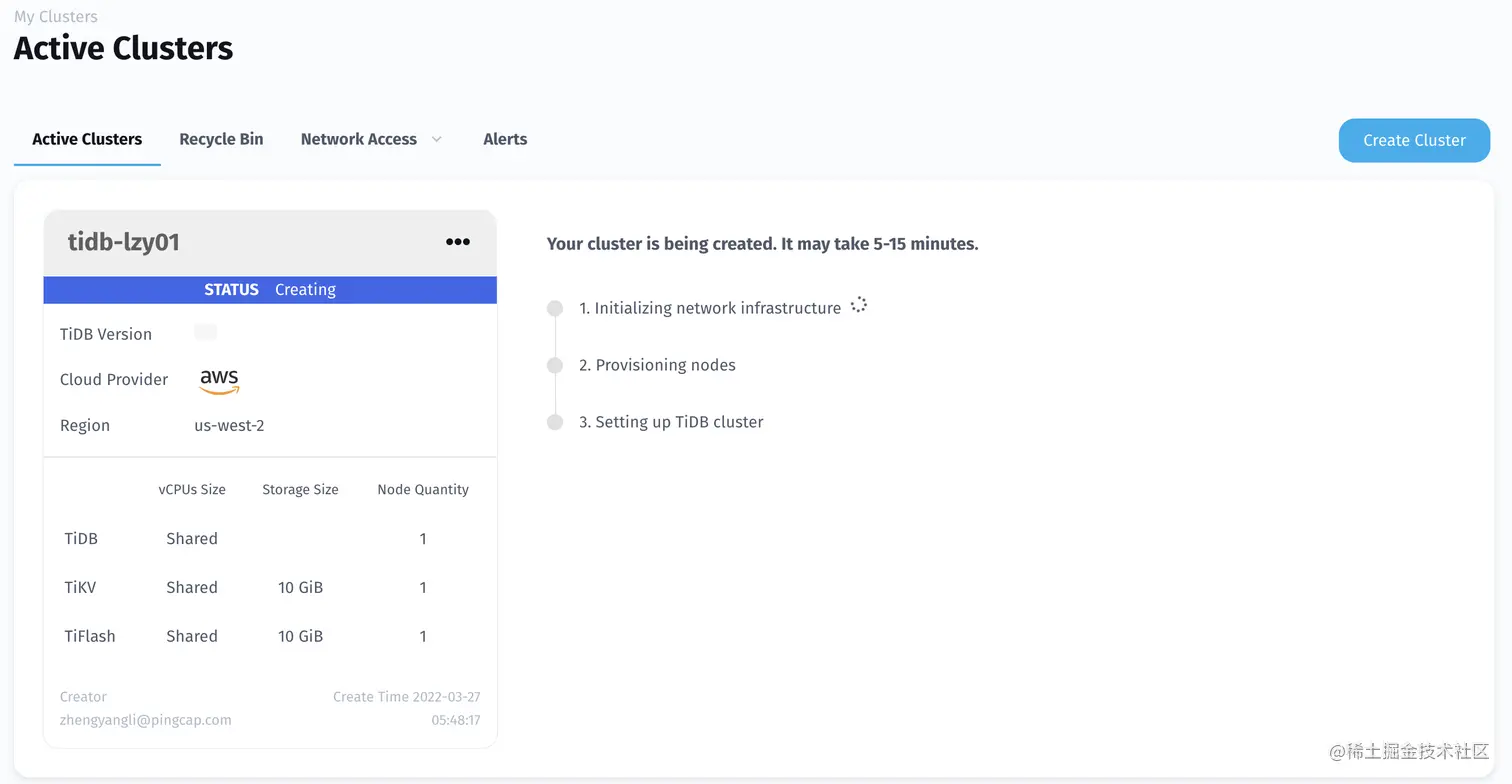The width and height of the screenshot is (1512, 784).
Task: Click the My Clusters breadcrumb
Action: coord(56,17)
